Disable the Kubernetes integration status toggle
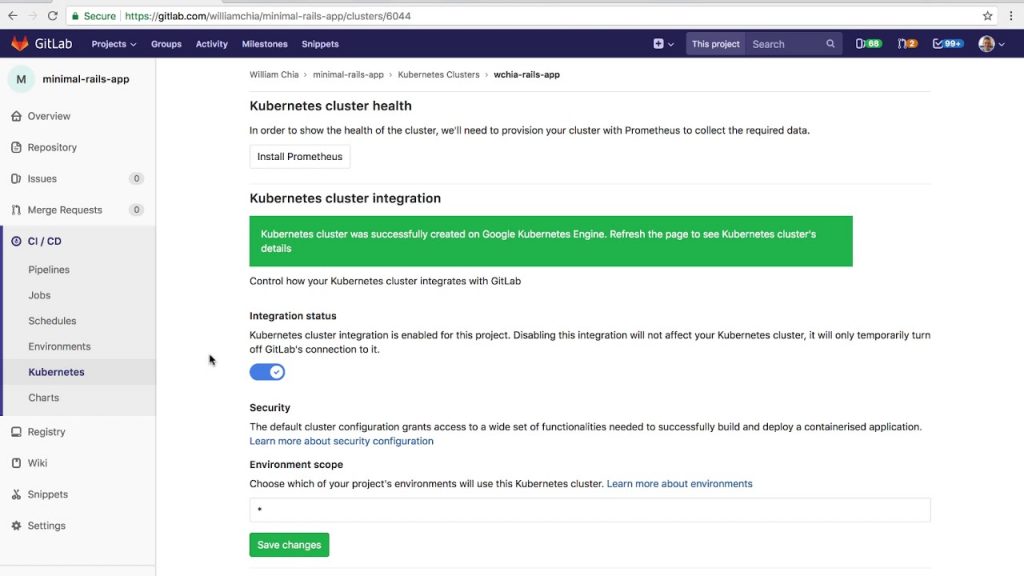This screenshot has height=576, width=1024. (267, 372)
